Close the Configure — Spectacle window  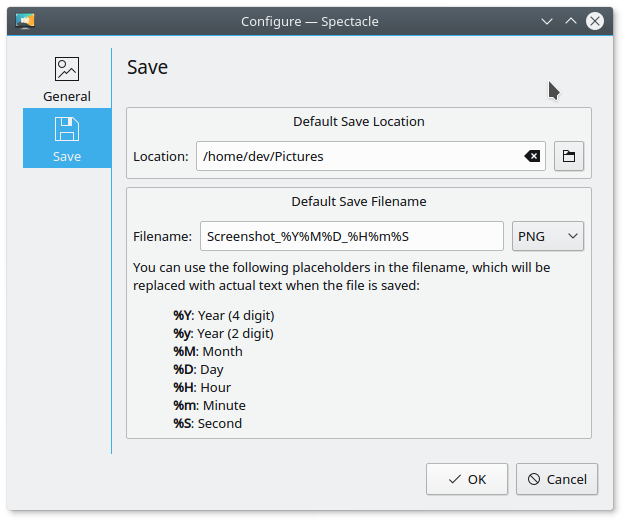(x=596, y=21)
